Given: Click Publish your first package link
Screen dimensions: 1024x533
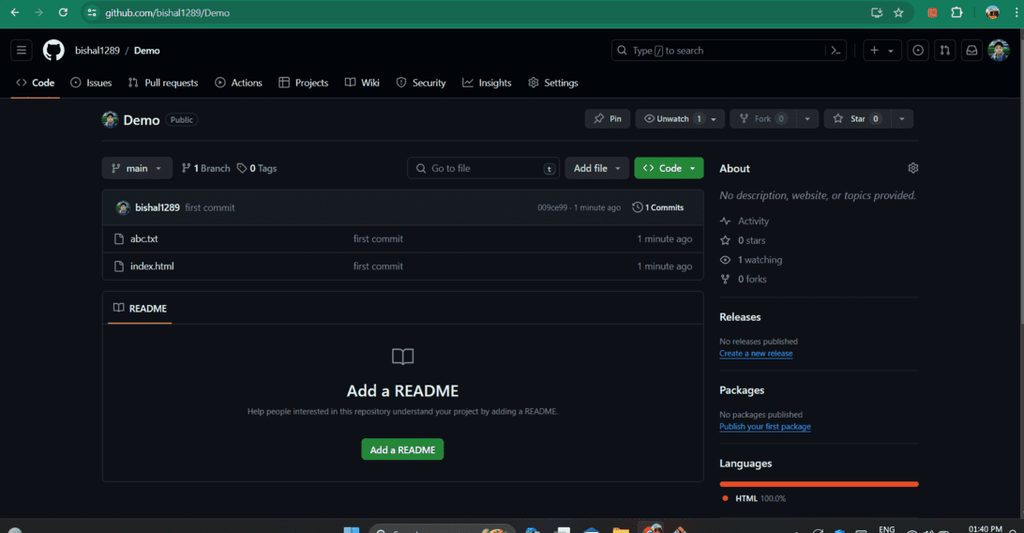Looking at the screenshot, I should click(765, 427).
